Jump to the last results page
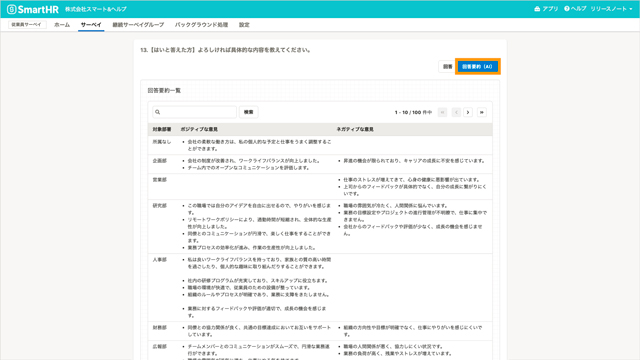 482,112
